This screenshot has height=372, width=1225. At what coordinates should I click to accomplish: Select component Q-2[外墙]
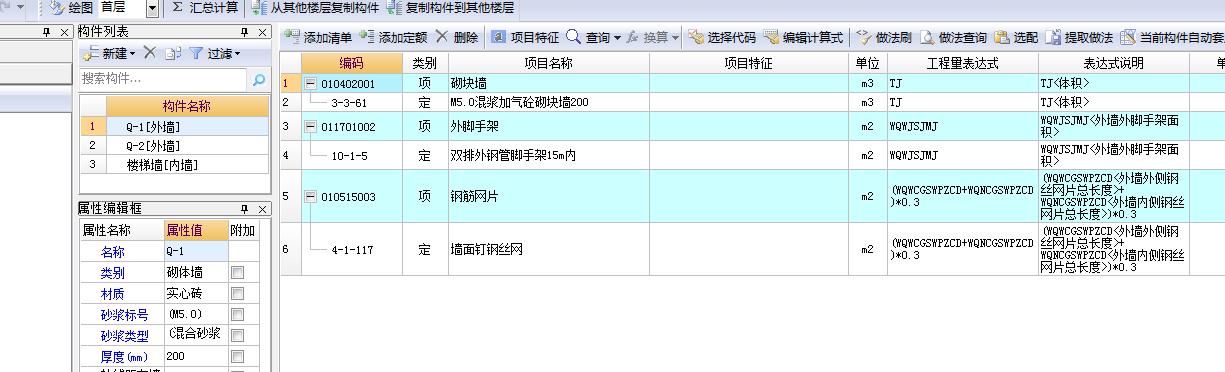coord(187,146)
